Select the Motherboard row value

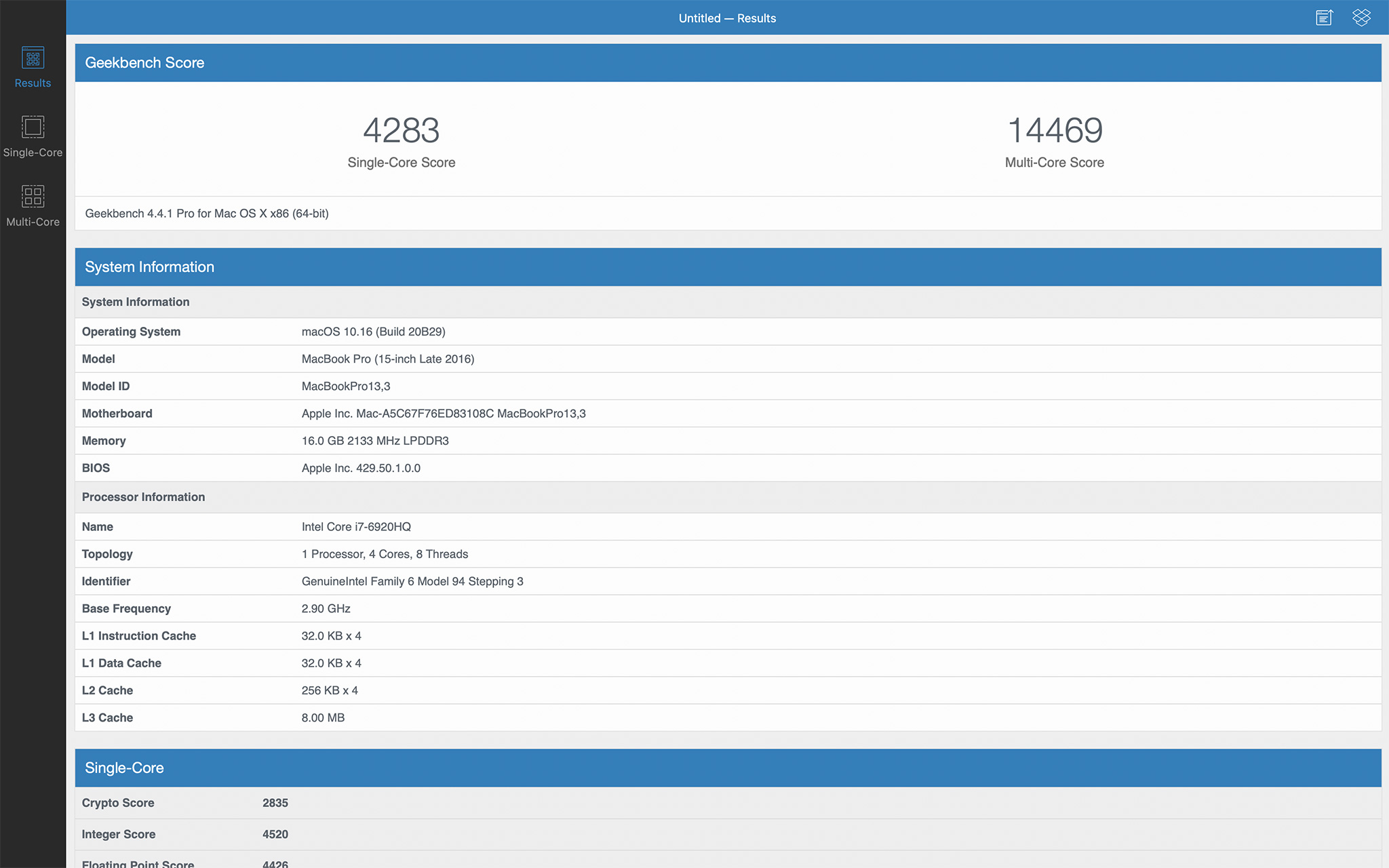coord(444,414)
